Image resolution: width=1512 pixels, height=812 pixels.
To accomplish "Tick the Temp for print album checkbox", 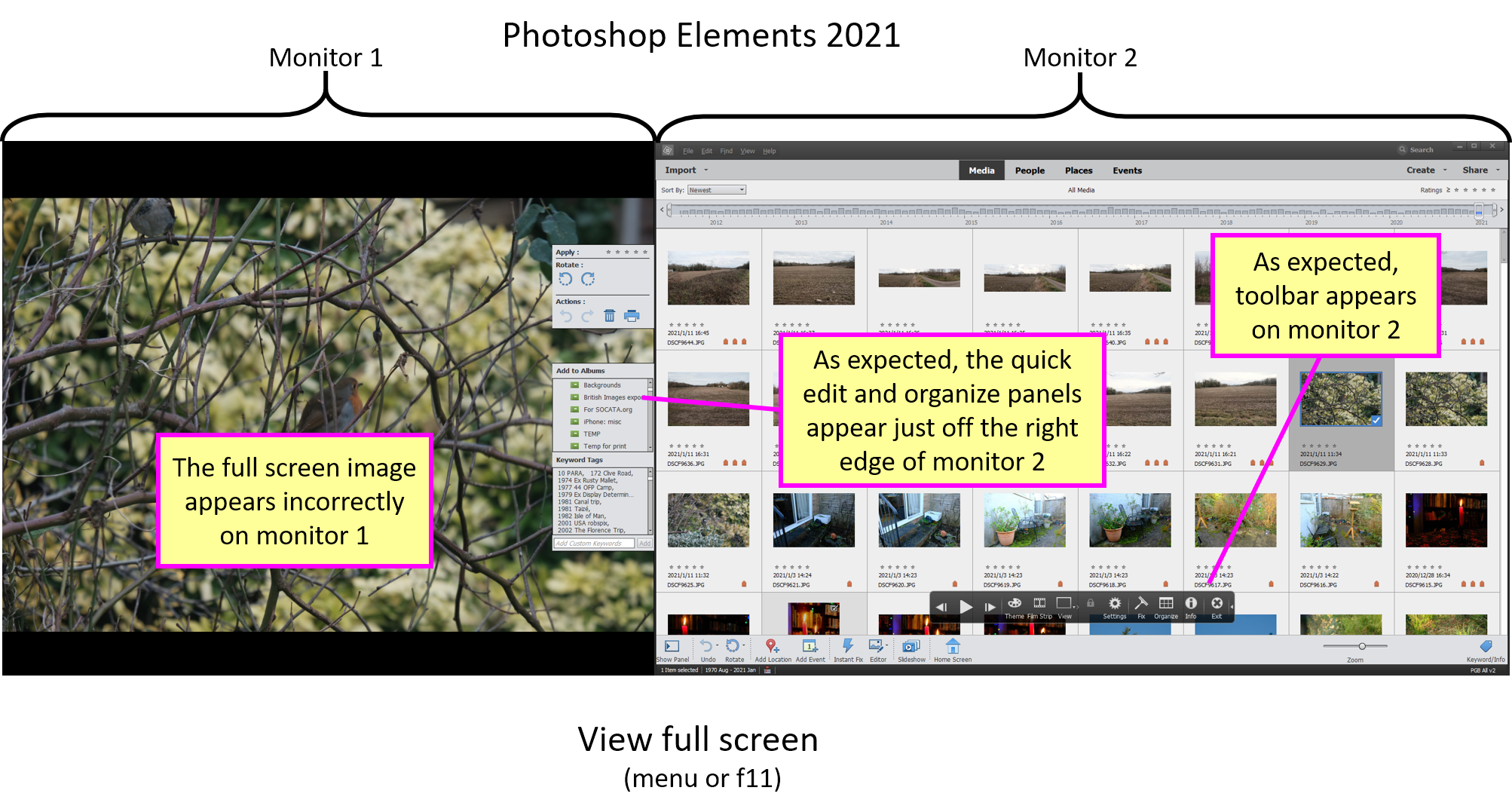I will (x=574, y=446).
